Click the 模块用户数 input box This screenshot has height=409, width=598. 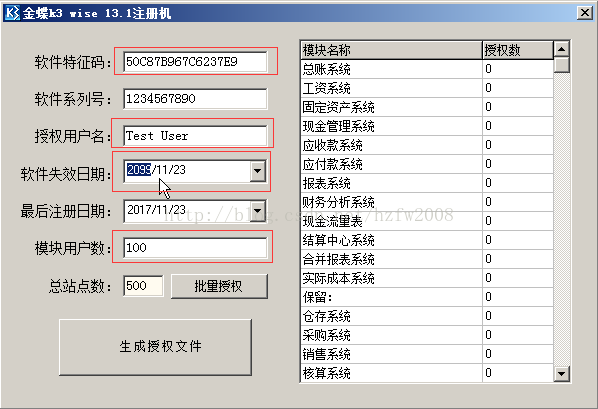[195, 248]
